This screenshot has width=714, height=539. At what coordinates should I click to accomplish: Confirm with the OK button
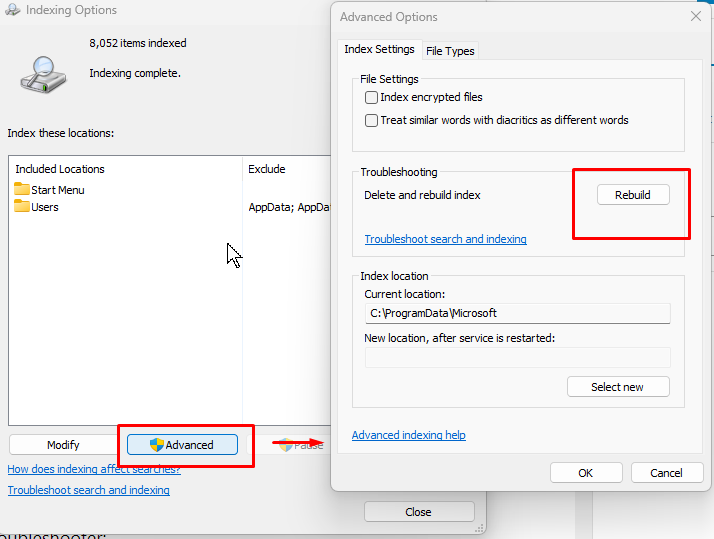coord(585,473)
